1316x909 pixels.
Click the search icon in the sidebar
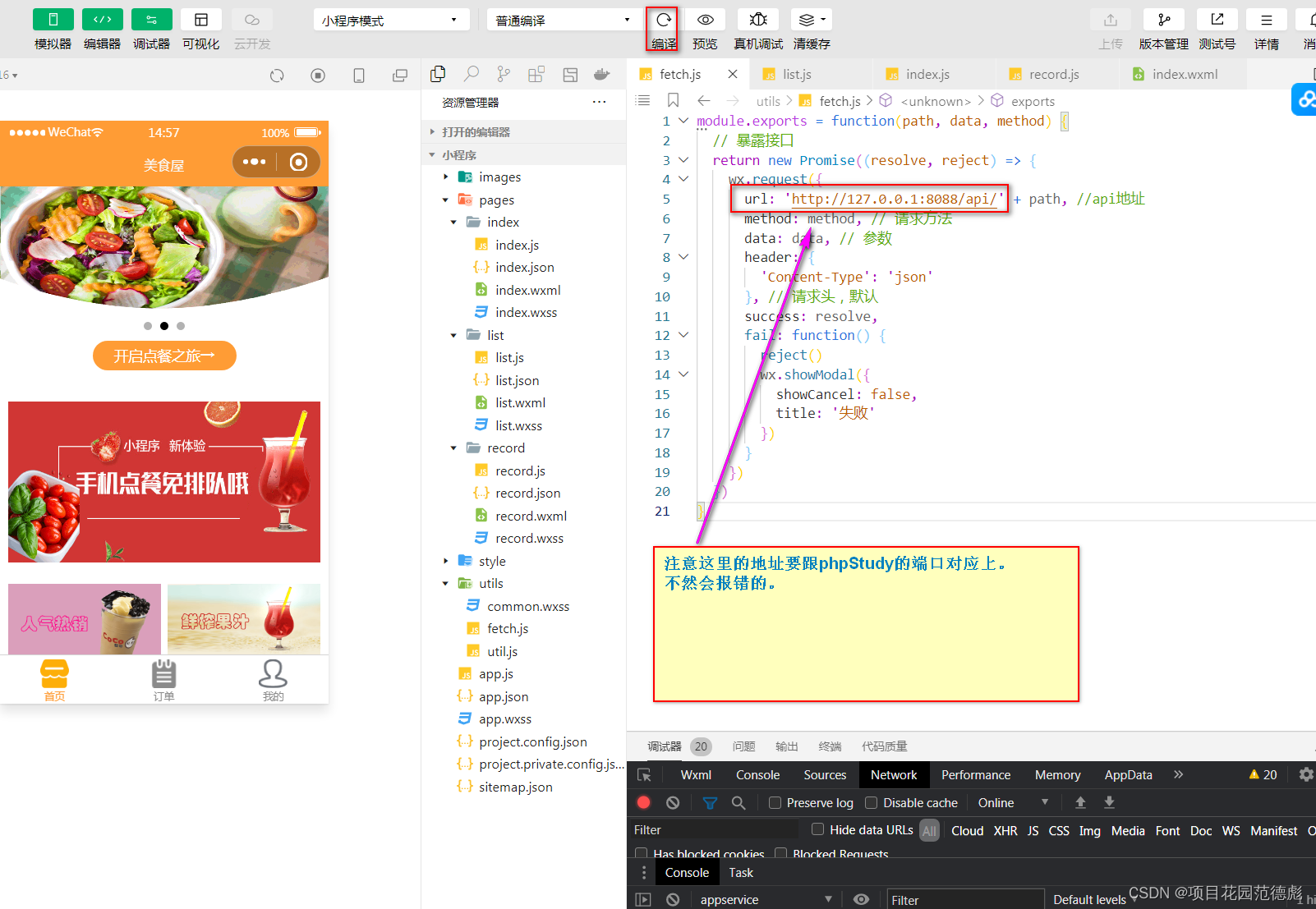click(x=471, y=74)
